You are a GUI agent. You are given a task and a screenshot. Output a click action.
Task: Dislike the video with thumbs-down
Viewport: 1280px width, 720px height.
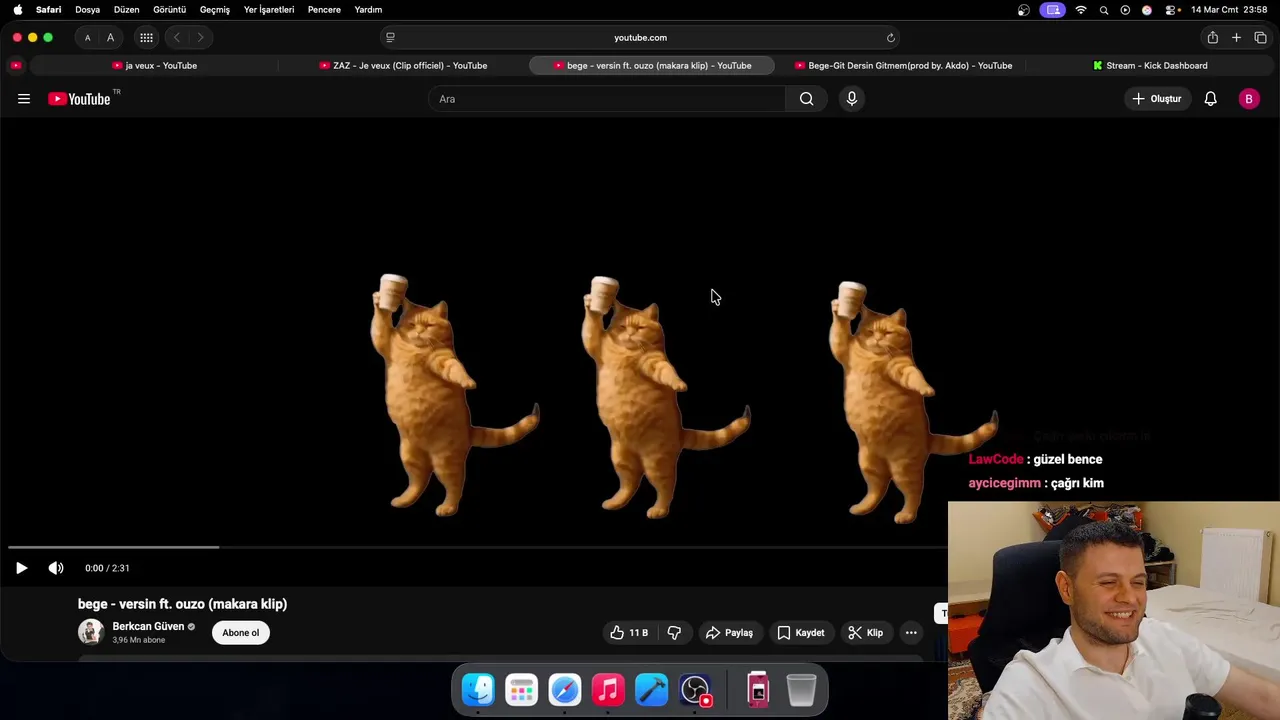pos(674,633)
